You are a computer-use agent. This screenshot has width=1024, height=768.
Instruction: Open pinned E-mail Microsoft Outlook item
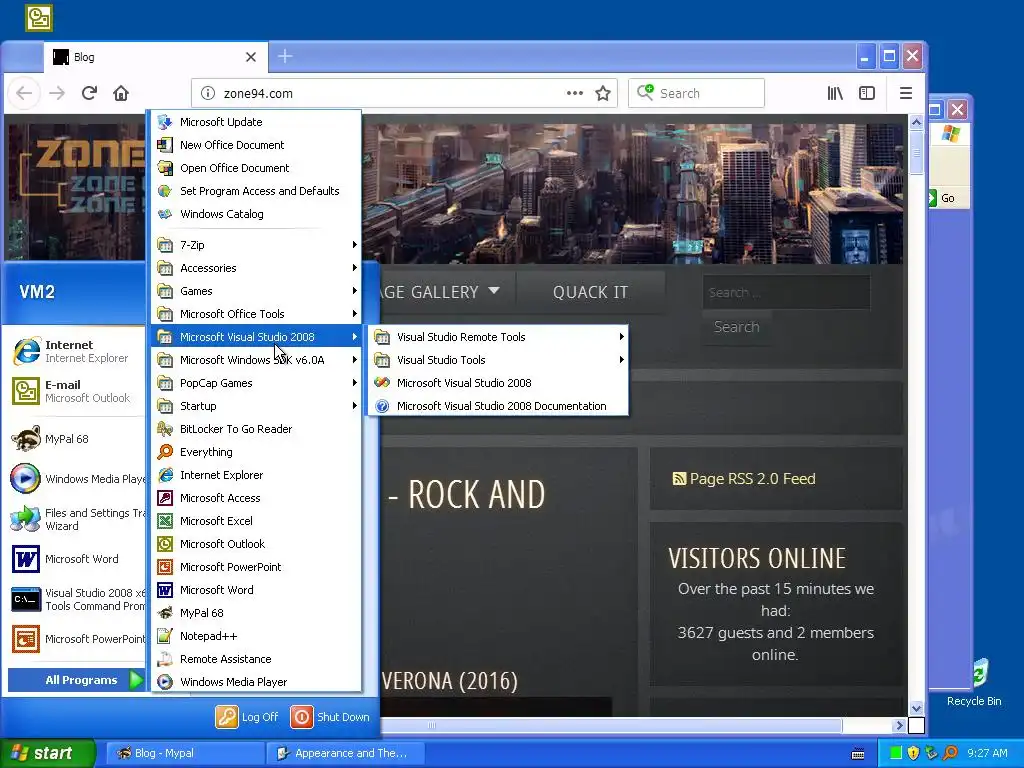(x=76, y=391)
